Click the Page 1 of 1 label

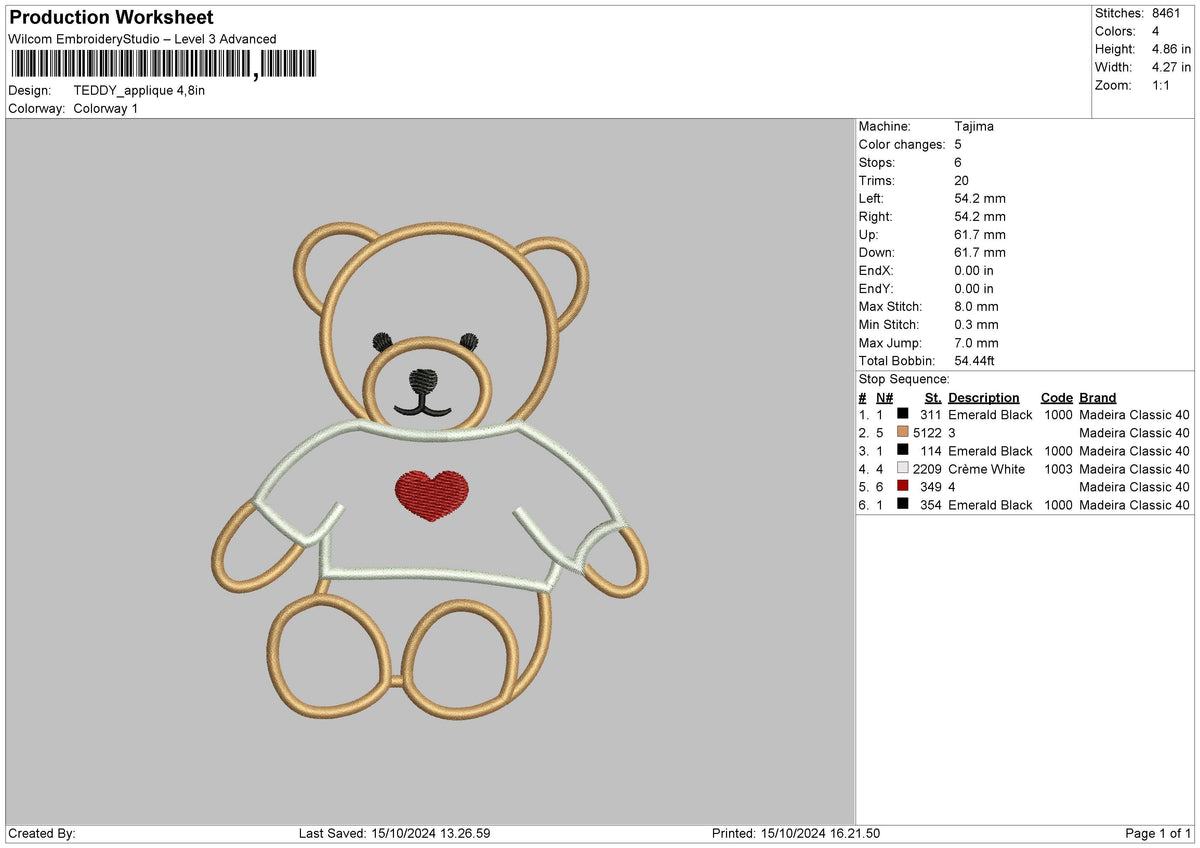point(1153,832)
